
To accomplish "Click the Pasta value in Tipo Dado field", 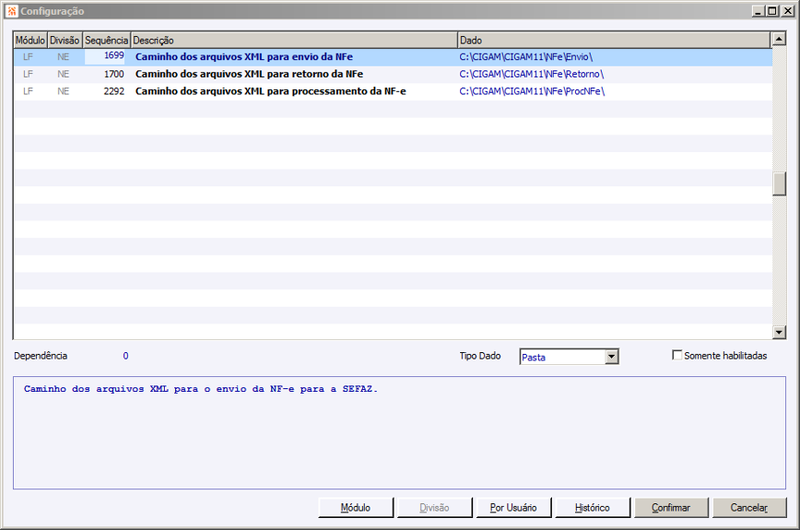I will [534, 357].
